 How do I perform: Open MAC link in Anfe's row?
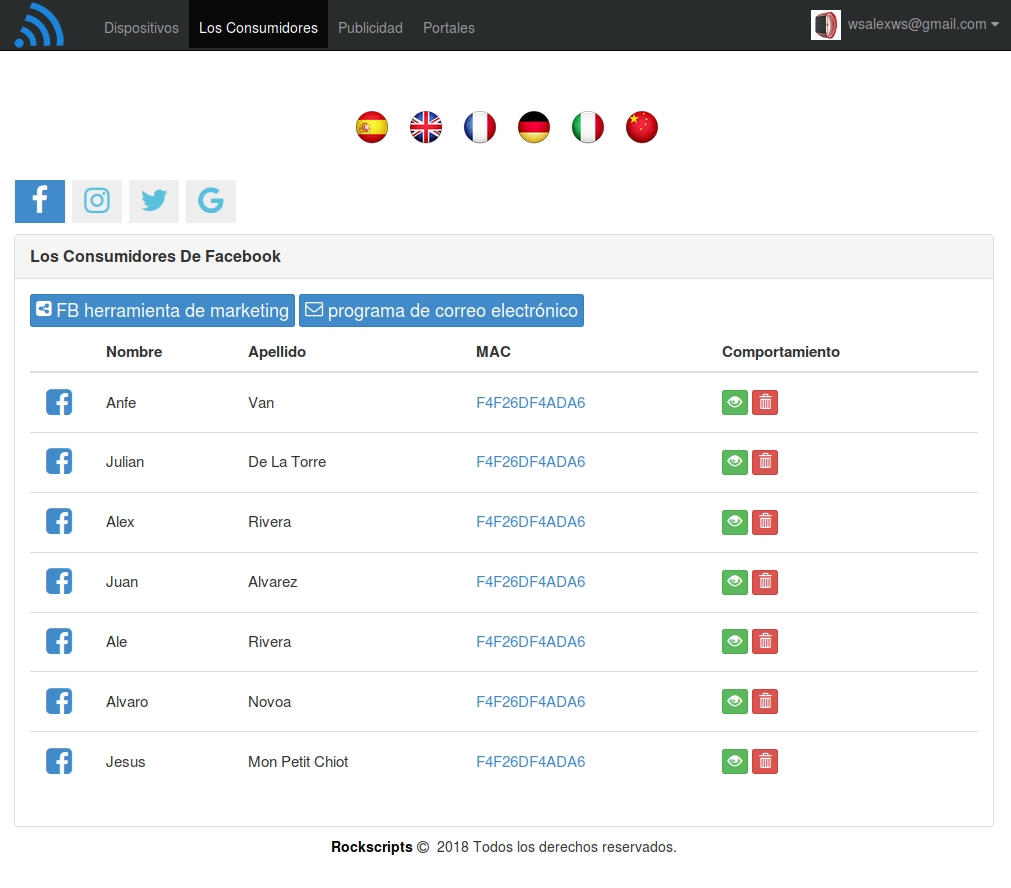(x=531, y=403)
